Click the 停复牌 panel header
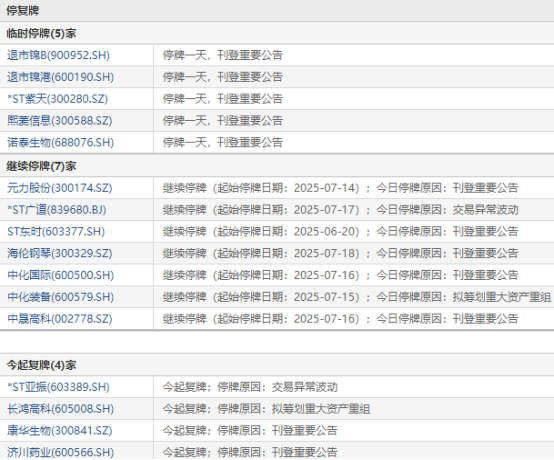This screenshot has width=554, height=460. (277, 11)
